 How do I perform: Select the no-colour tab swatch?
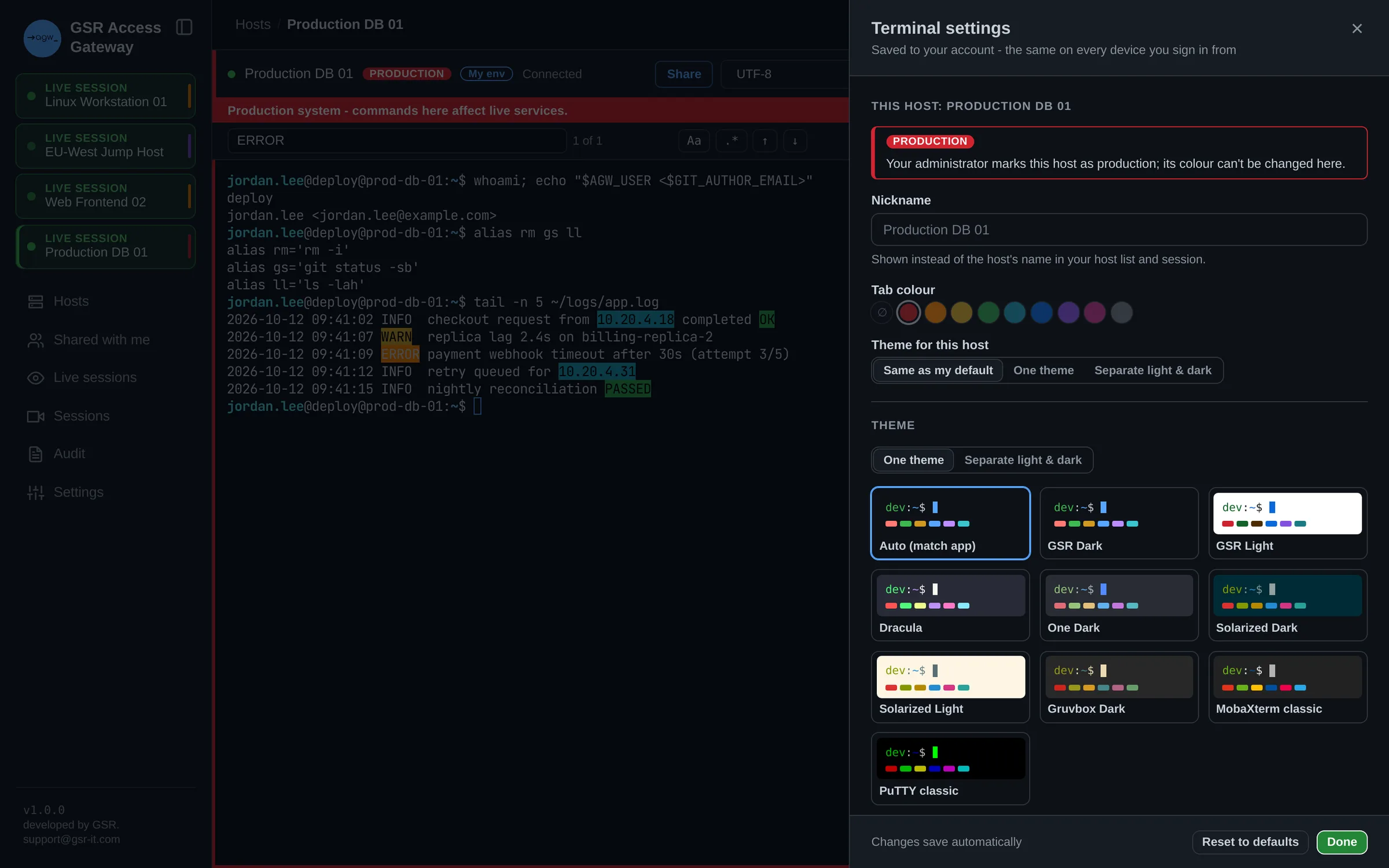[x=882, y=312]
